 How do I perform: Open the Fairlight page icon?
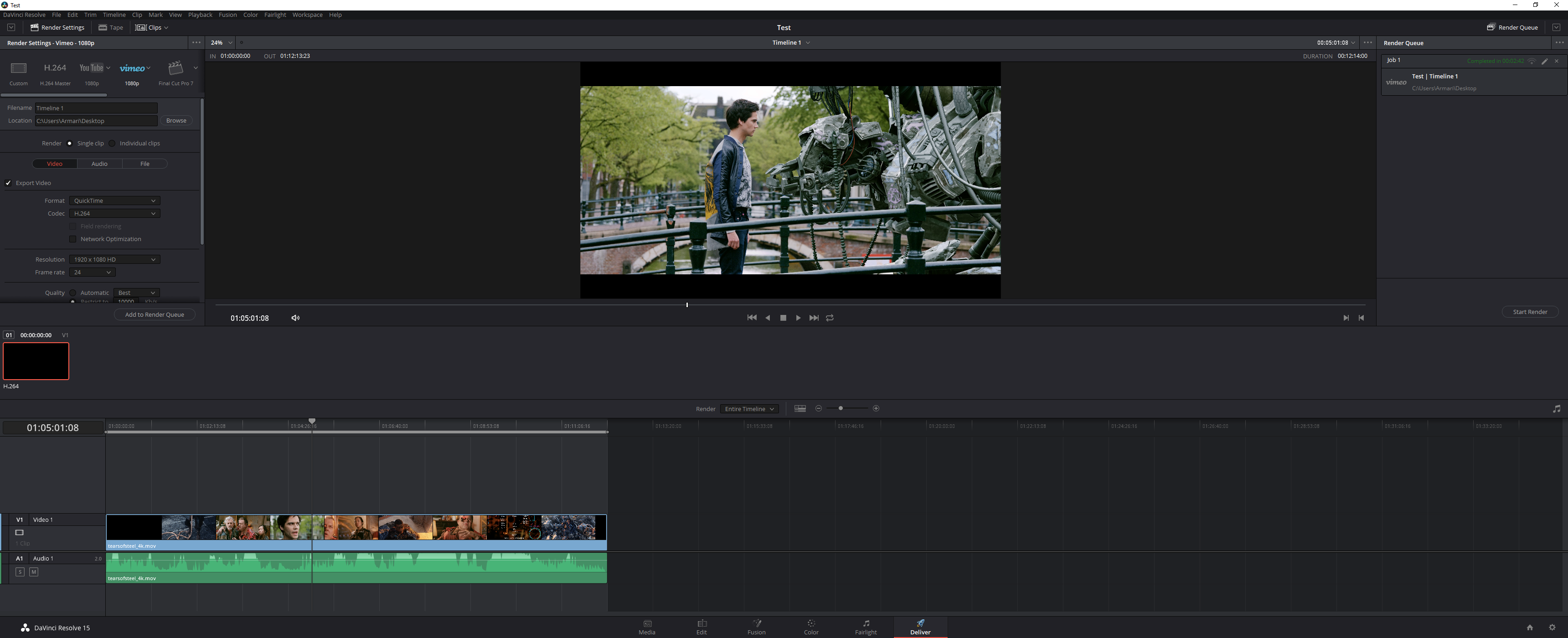click(x=866, y=627)
